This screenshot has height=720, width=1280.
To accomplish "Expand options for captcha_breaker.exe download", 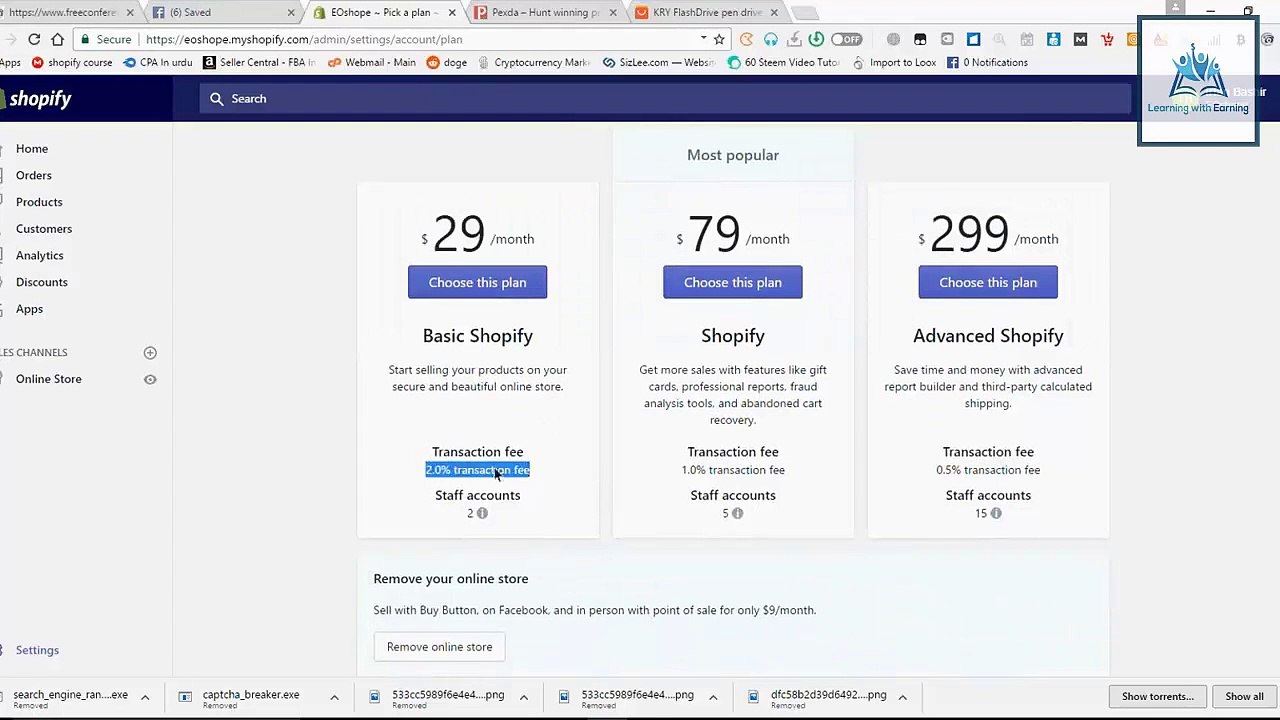I will point(334,697).
